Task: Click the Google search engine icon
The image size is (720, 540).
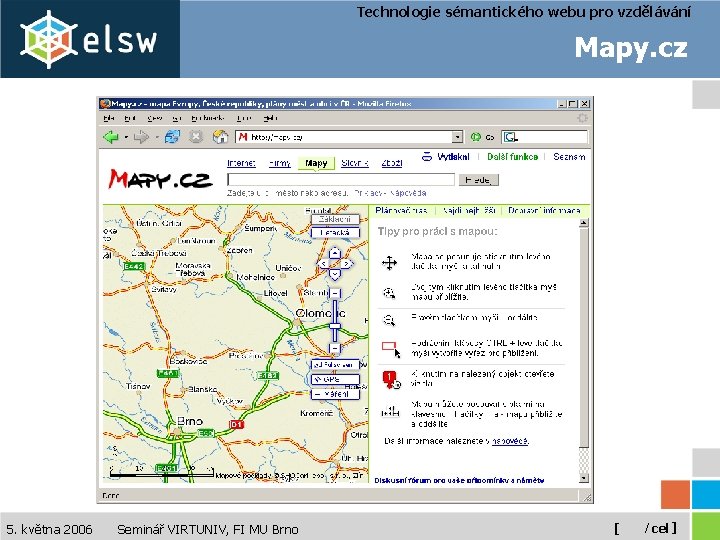Action: pyautogui.click(x=510, y=137)
